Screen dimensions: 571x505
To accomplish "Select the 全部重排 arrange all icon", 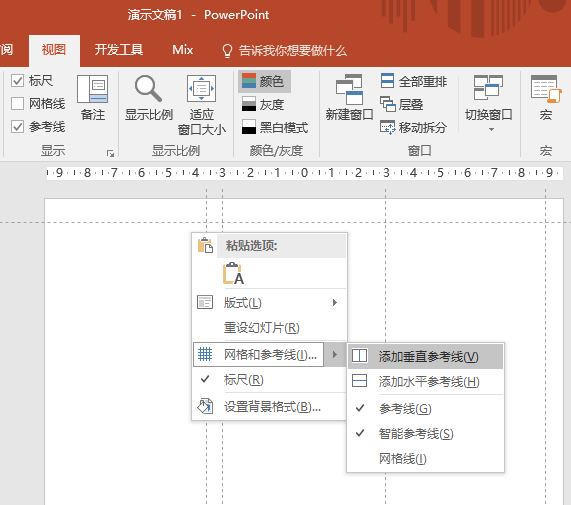I will pyautogui.click(x=387, y=81).
